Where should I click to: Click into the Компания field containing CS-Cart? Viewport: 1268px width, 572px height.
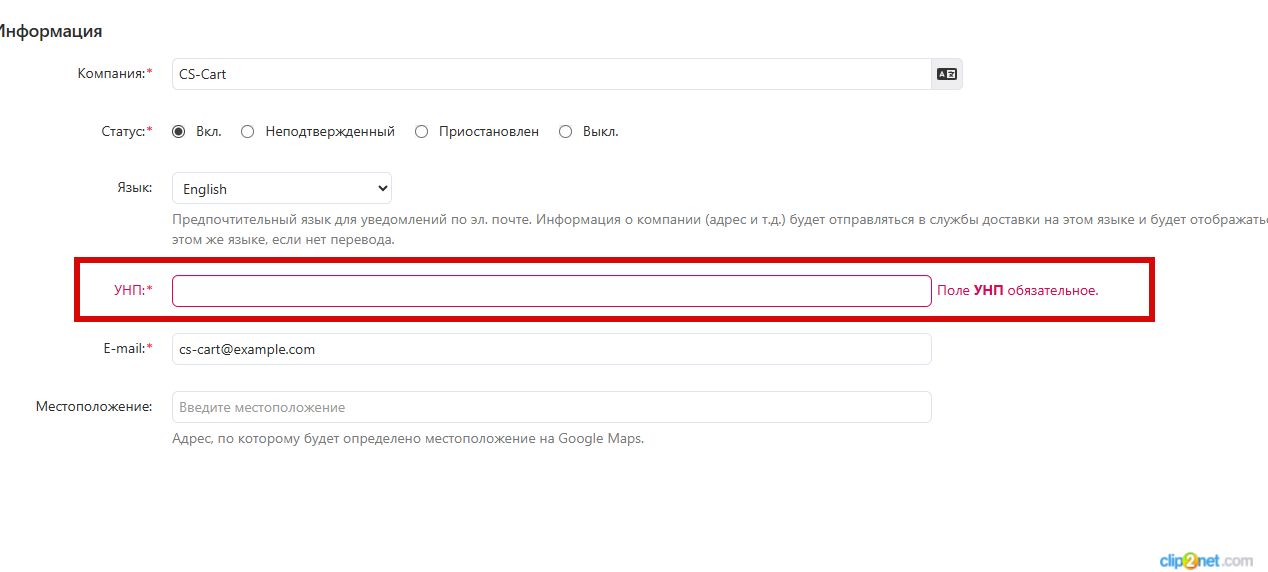(x=550, y=74)
